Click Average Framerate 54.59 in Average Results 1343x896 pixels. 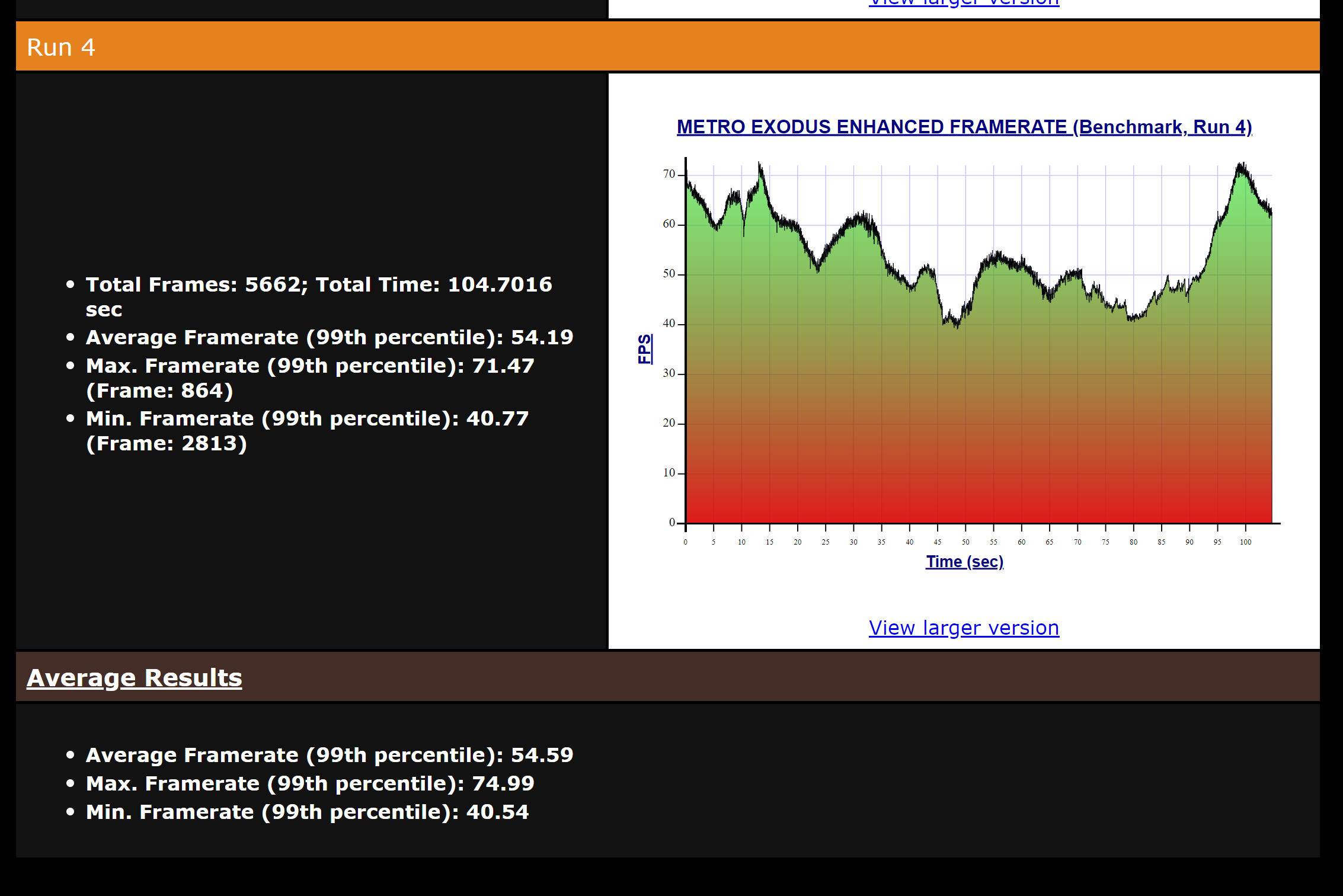coord(329,755)
